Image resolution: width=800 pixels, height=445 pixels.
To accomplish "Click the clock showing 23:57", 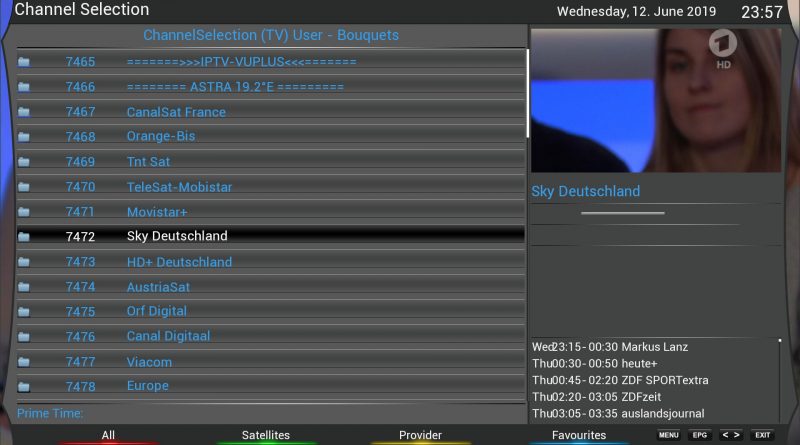I will [x=762, y=12].
